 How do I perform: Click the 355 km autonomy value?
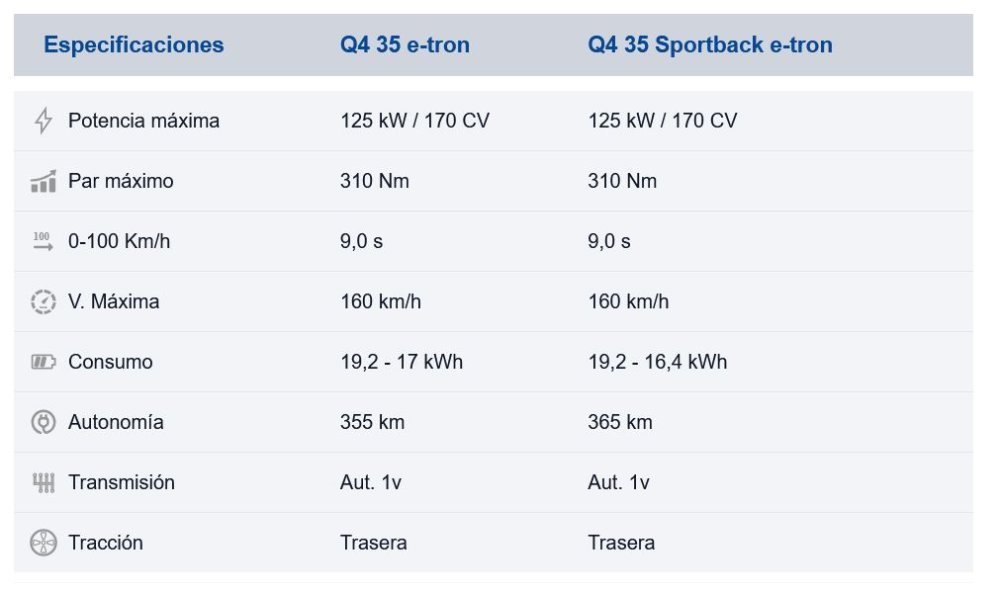372,422
